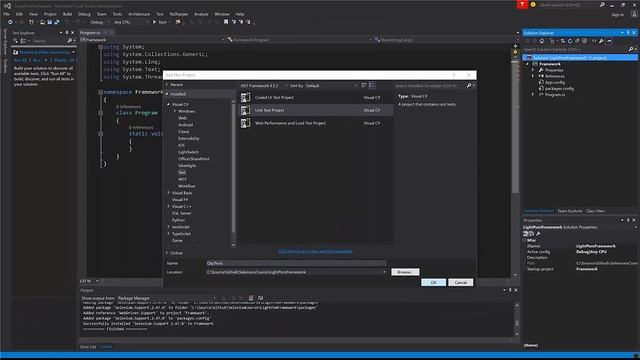Image resolution: width=640 pixels, height=360 pixels.
Task: Select the Test category in templates tree
Action: coord(182,173)
